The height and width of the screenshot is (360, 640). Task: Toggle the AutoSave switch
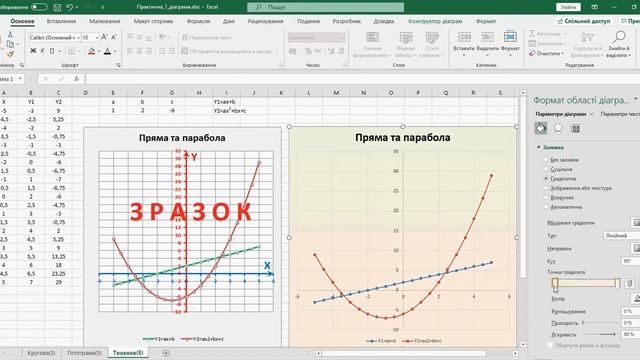coord(39,7)
